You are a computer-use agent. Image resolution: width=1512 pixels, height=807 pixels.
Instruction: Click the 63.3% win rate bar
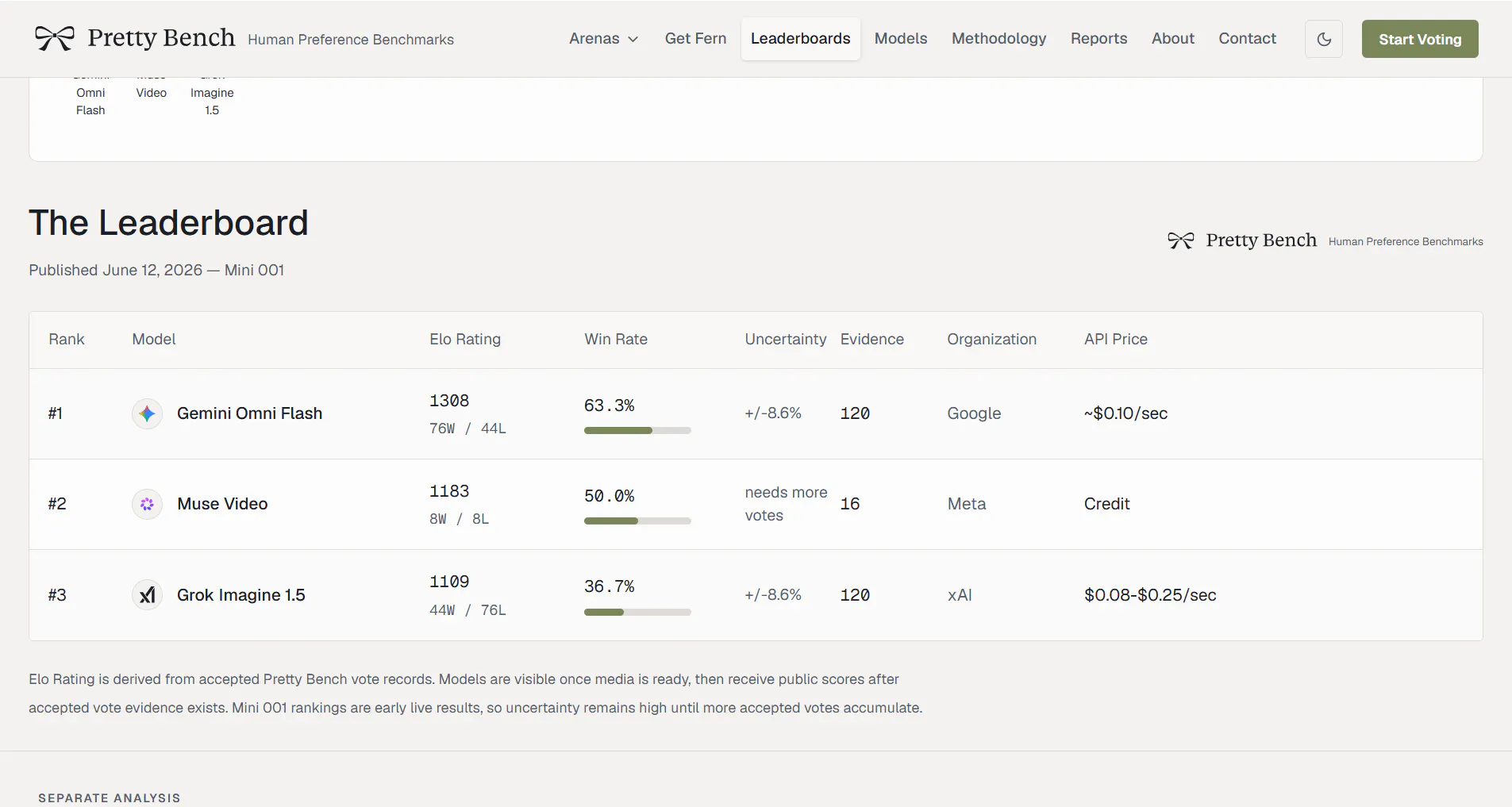[x=637, y=430]
